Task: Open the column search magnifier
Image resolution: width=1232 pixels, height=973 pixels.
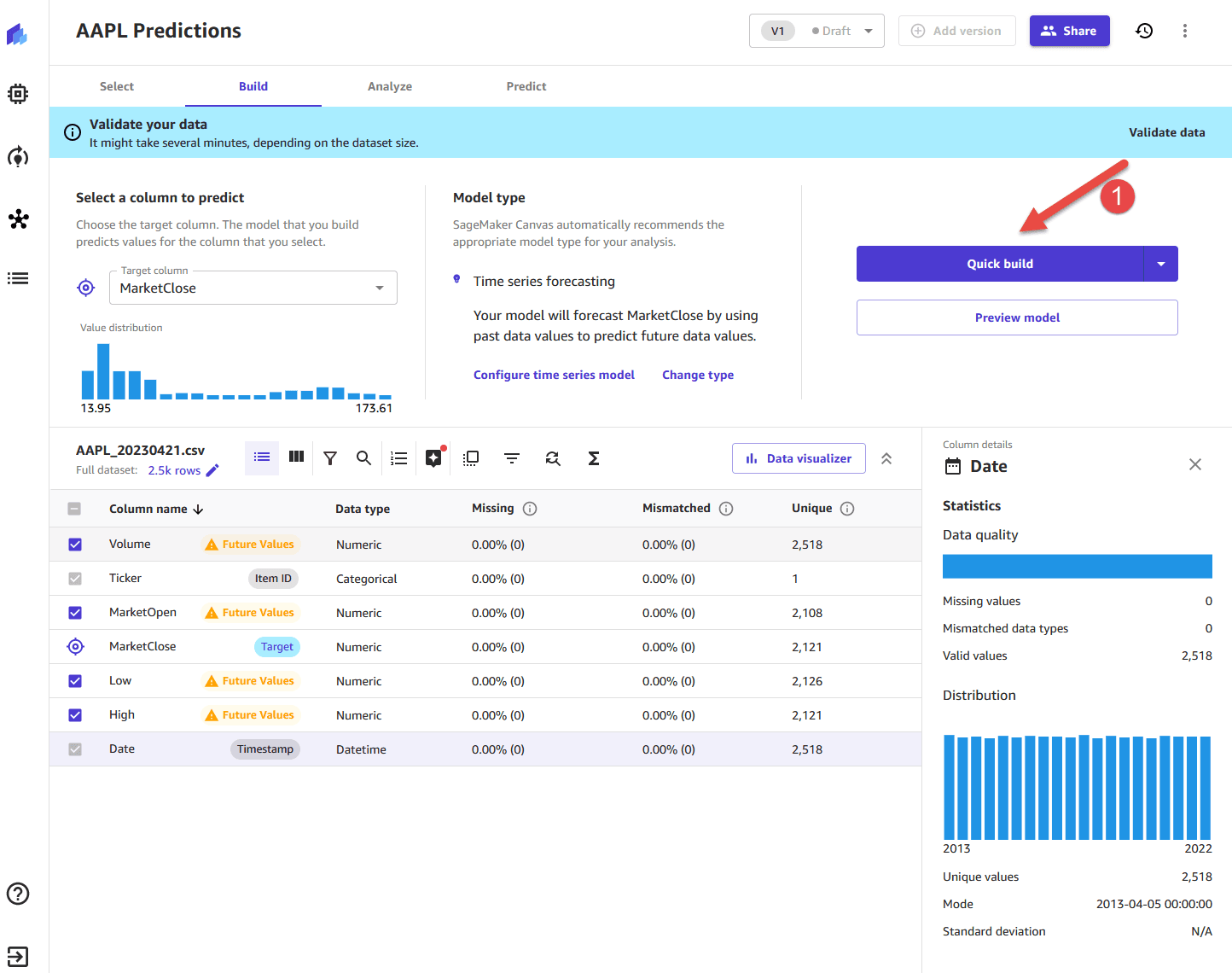Action: pos(363,458)
